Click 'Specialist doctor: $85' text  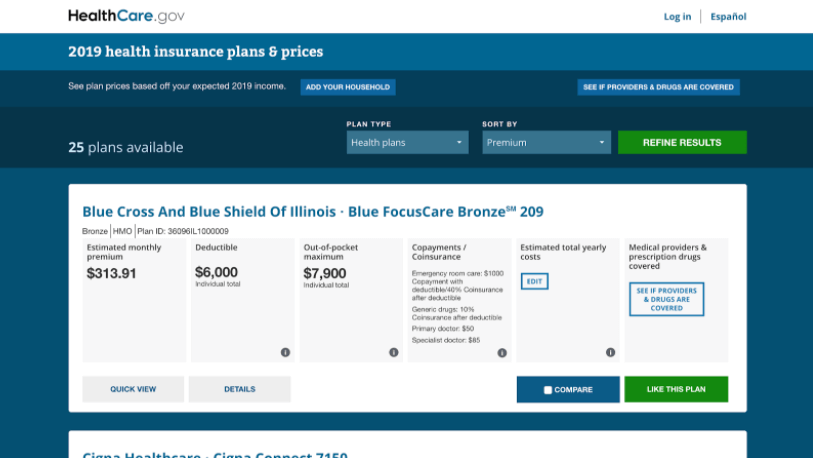[446, 340]
